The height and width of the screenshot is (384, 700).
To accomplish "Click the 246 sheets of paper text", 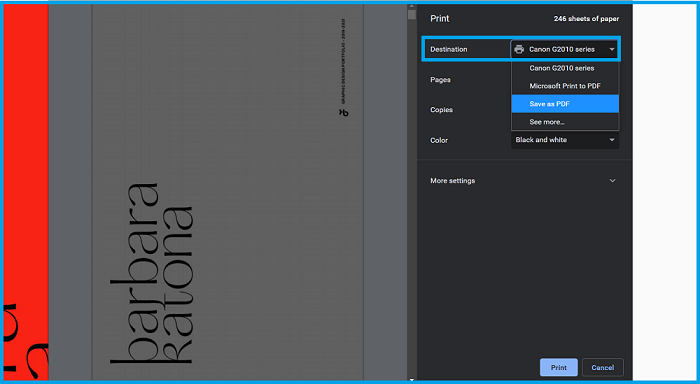I will [x=586, y=19].
